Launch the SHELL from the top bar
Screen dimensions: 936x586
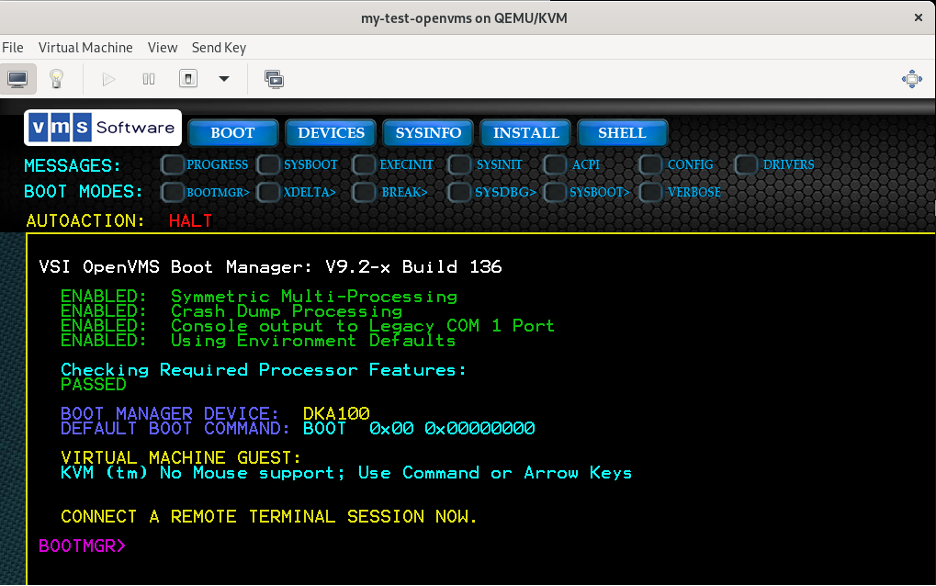(622, 132)
